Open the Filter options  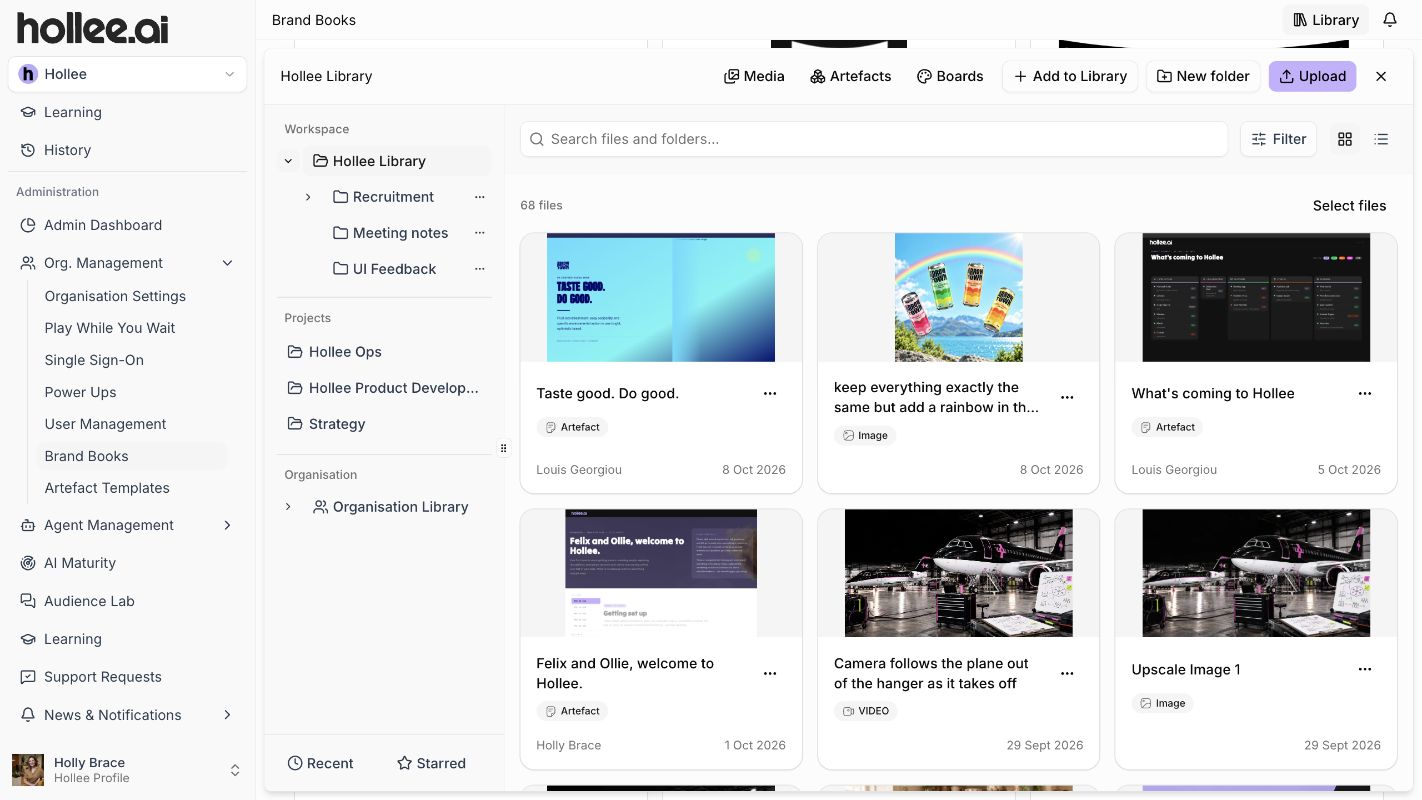click(x=1278, y=139)
